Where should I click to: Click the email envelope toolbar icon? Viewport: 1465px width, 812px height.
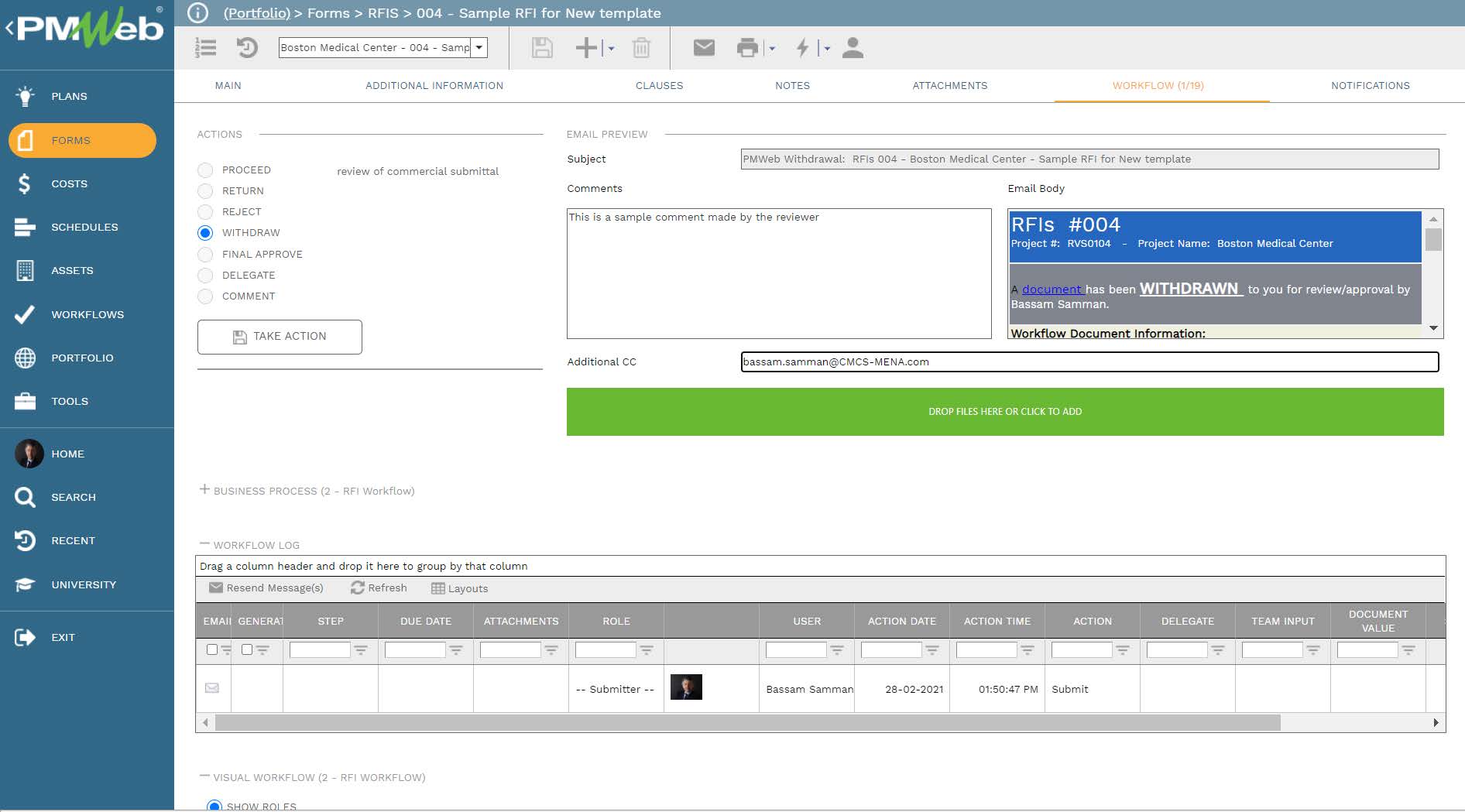tap(704, 48)
